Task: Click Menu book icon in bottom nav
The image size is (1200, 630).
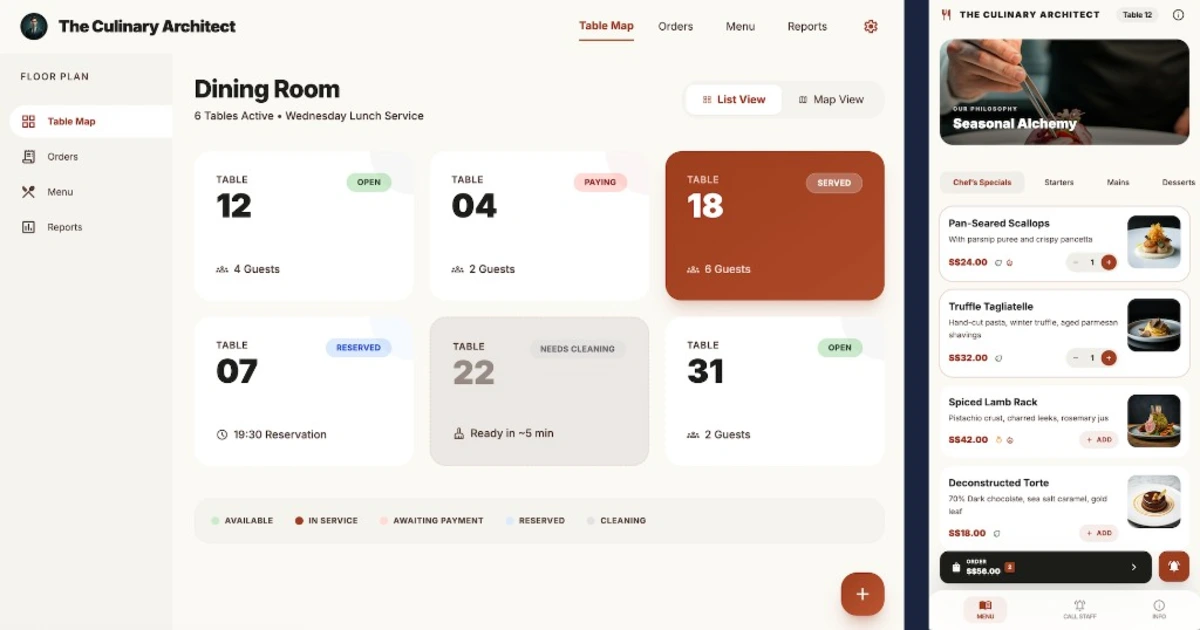Action: 985,605
